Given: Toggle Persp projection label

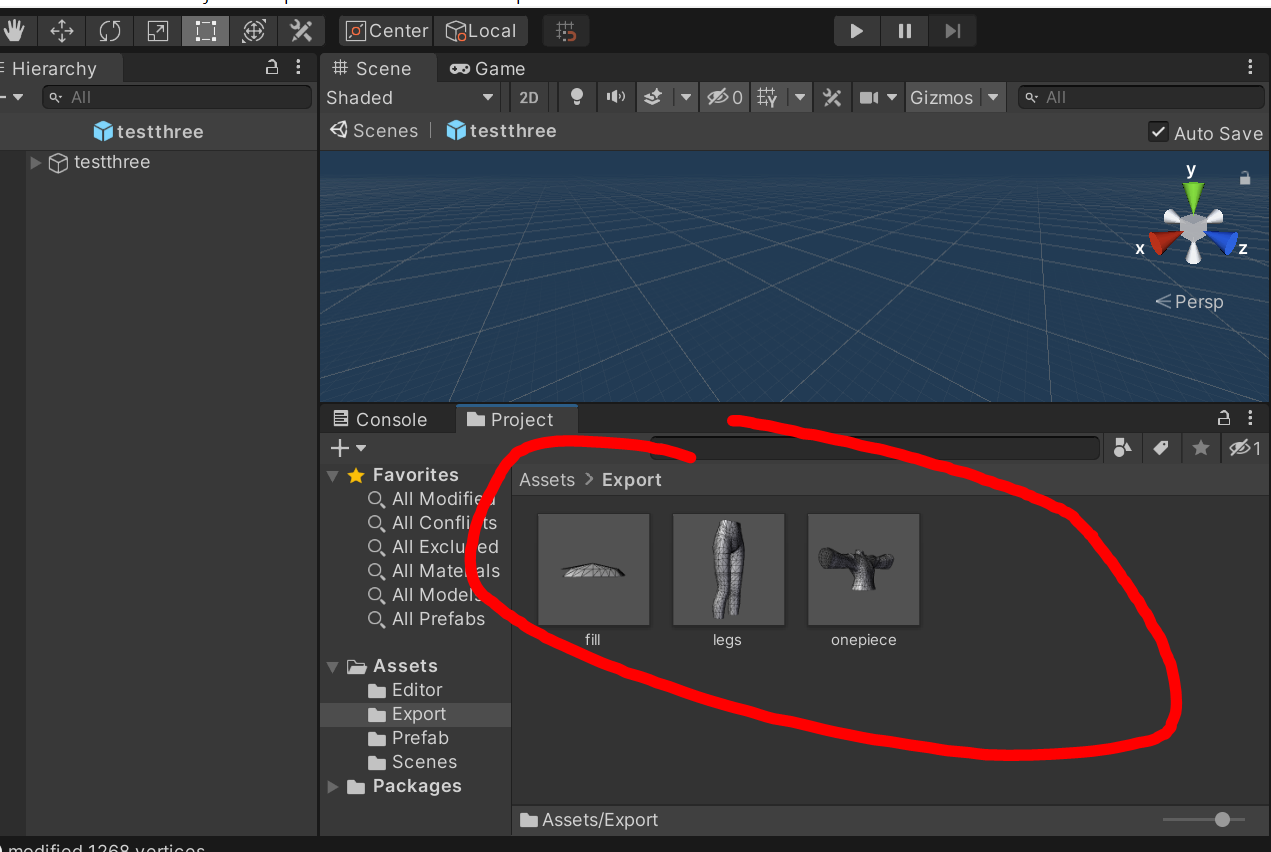Looking at the screenshot, I should pyautogui.click(x=1189, y=301).
